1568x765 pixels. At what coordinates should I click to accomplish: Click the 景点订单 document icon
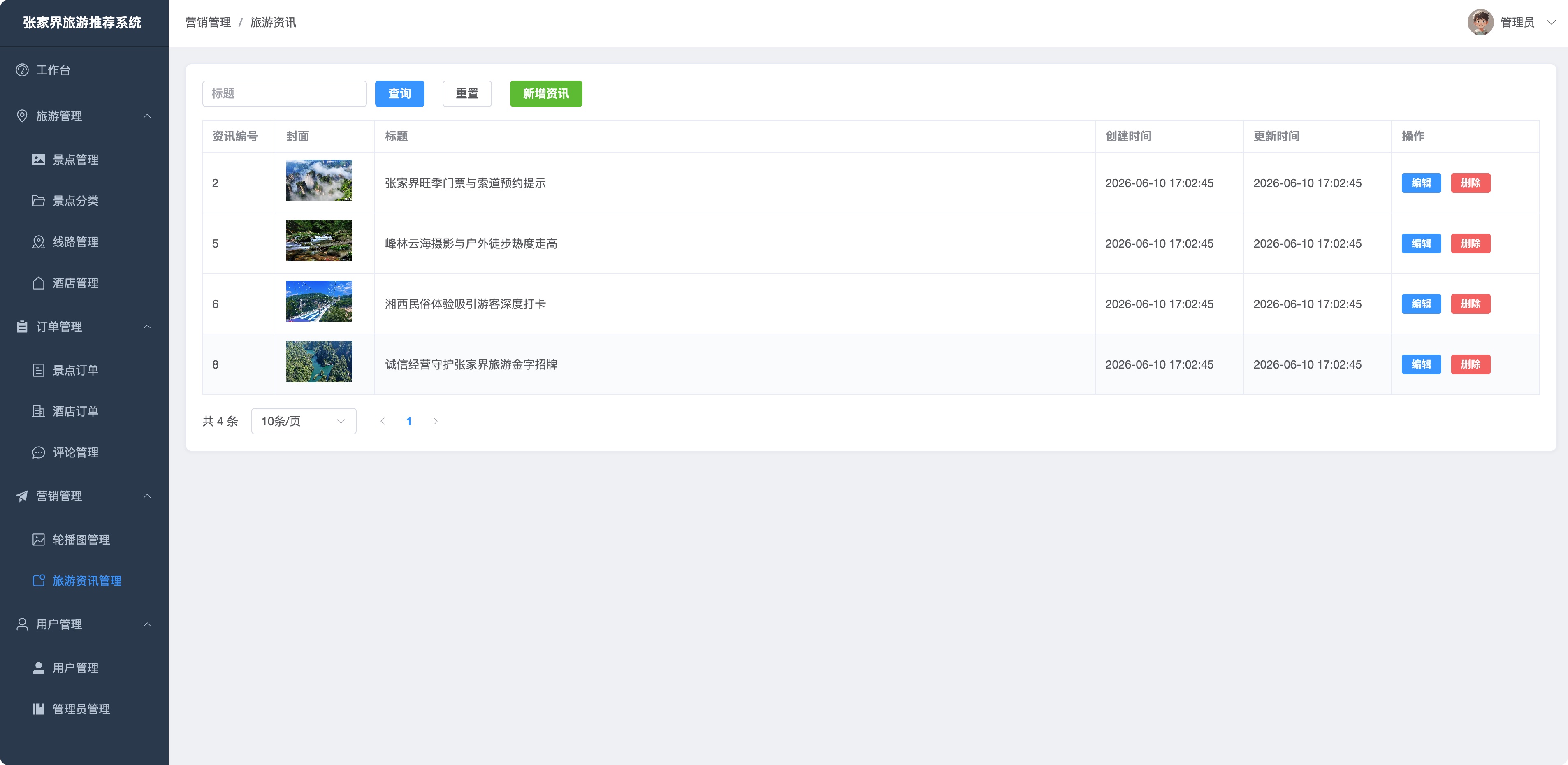click(x=38, y=370)
